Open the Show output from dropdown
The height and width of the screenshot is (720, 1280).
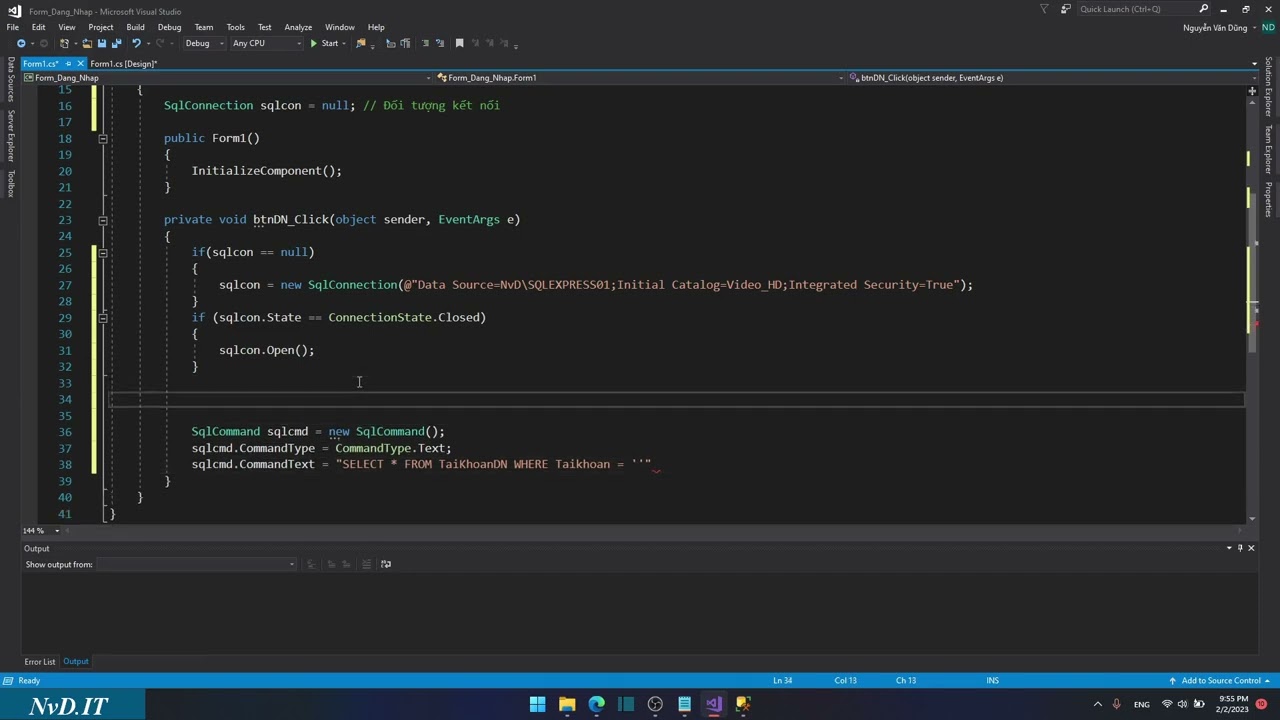click(196, 564)
